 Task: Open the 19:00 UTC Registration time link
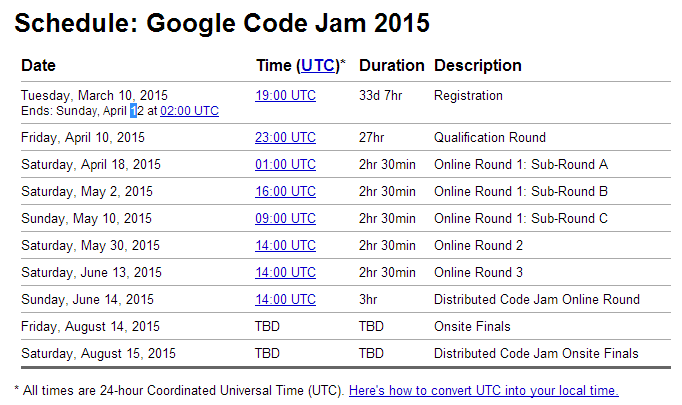tap(285, 95)
